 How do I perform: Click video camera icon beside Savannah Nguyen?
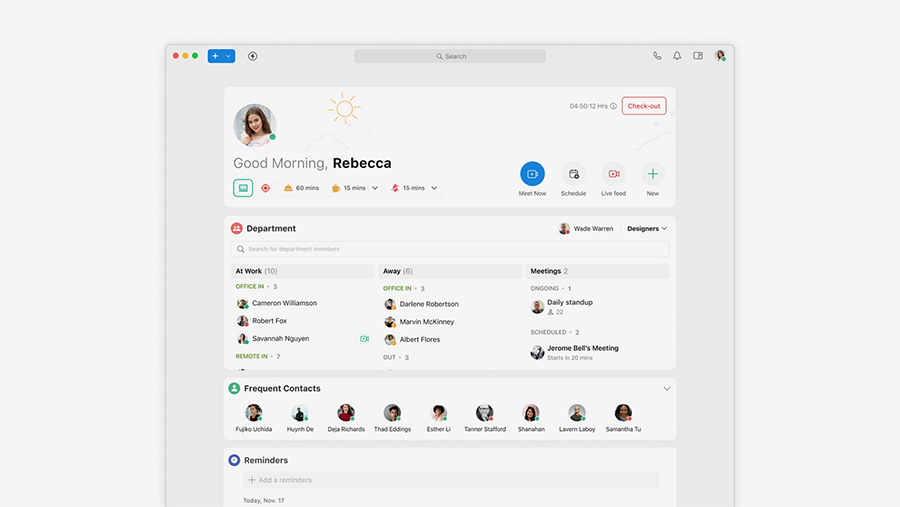[364, 339]
